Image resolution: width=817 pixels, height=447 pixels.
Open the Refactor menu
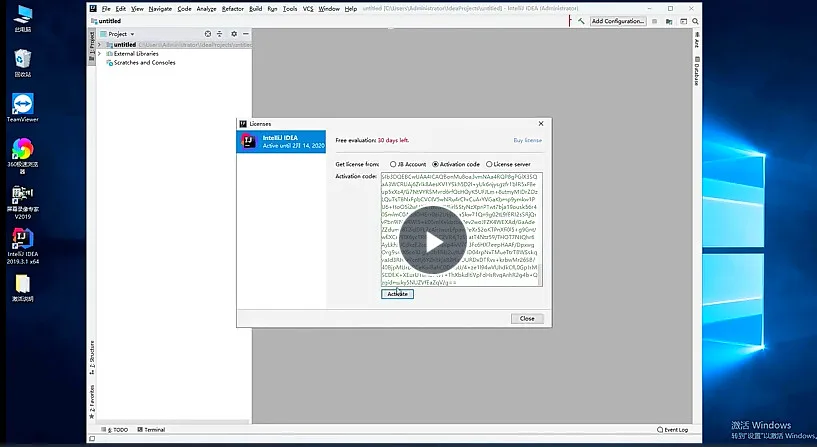click(x=232, y=9)
